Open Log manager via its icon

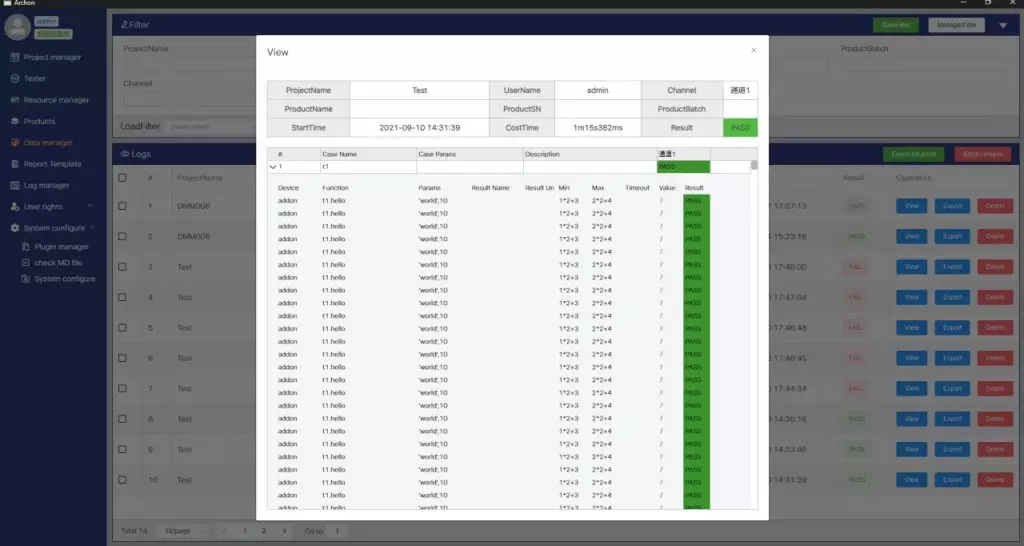tap(14, 185)
